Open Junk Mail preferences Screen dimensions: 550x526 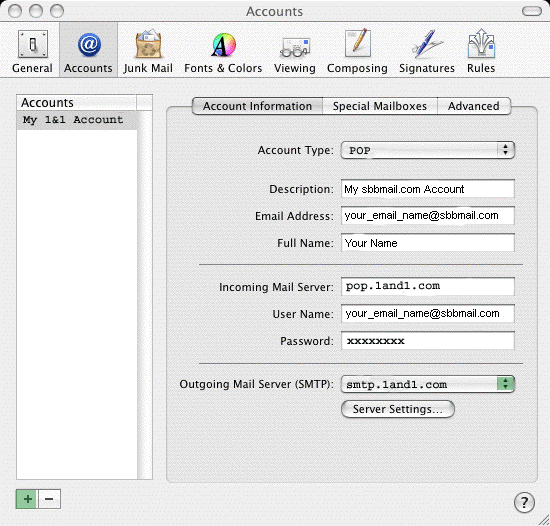pyautogui.click(x=148, y=51)
